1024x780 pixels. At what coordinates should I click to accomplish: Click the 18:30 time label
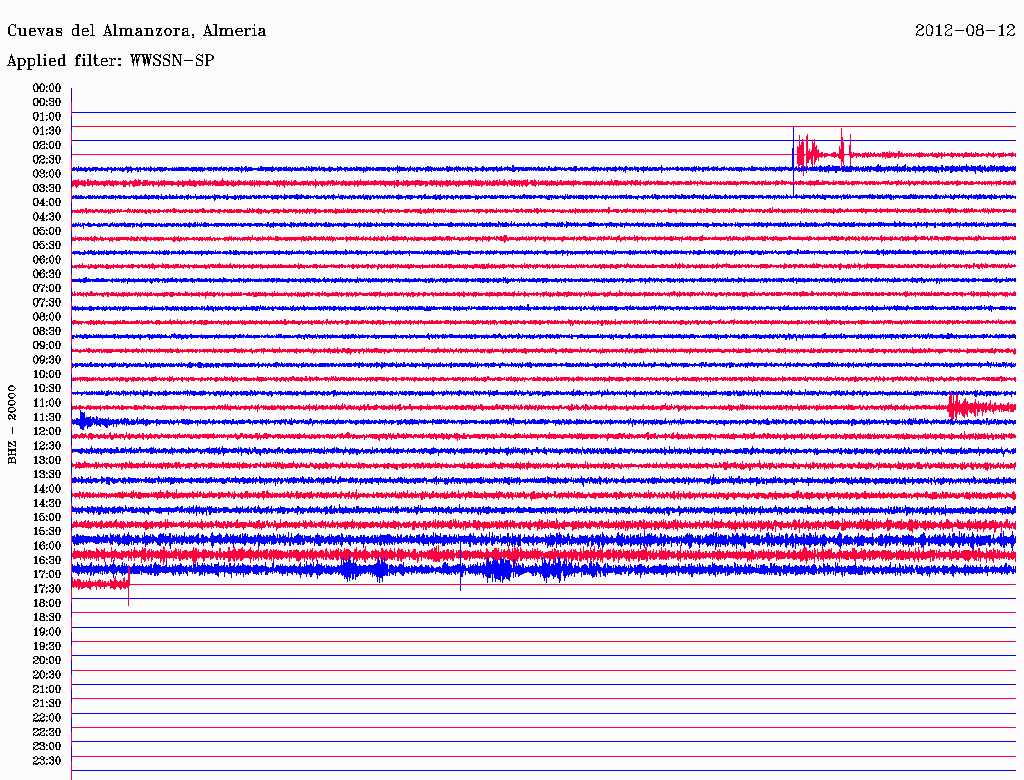tap(47, 617)
